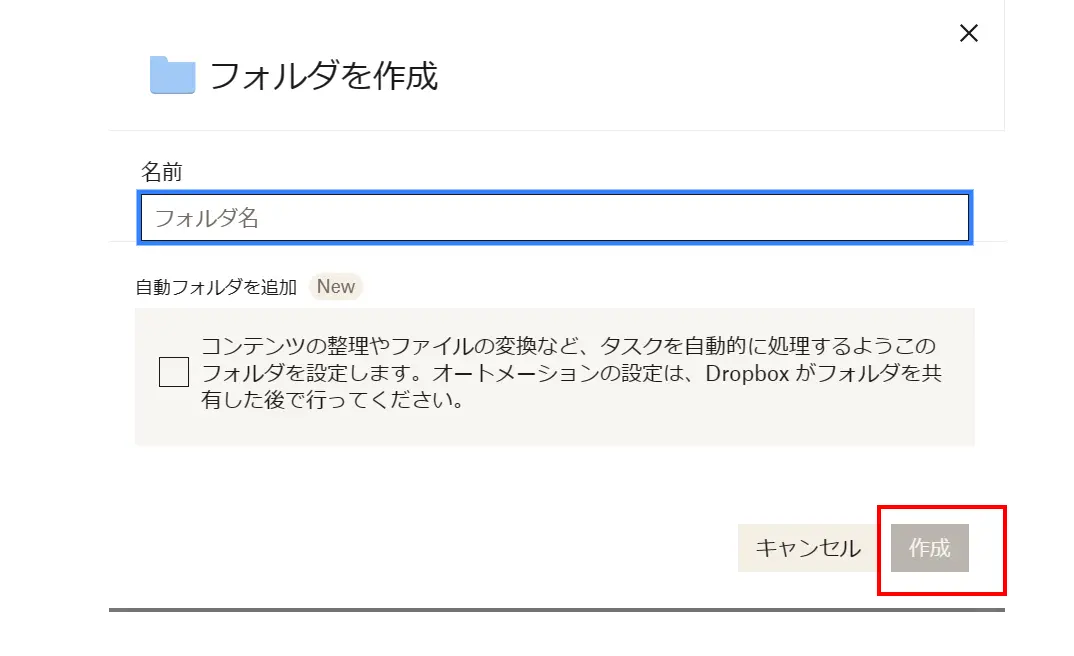Click inside the フォルダ名 name field
The width and height of the screenshot is (1074, 656).
click(x=554, y=217)
